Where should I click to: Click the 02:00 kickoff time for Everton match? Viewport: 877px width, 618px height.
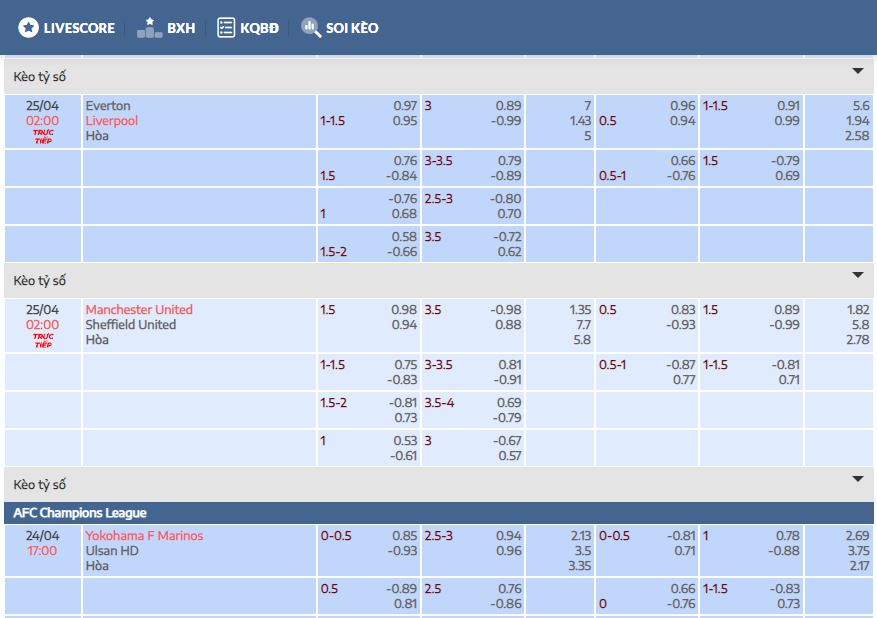[x=43, y=121]
